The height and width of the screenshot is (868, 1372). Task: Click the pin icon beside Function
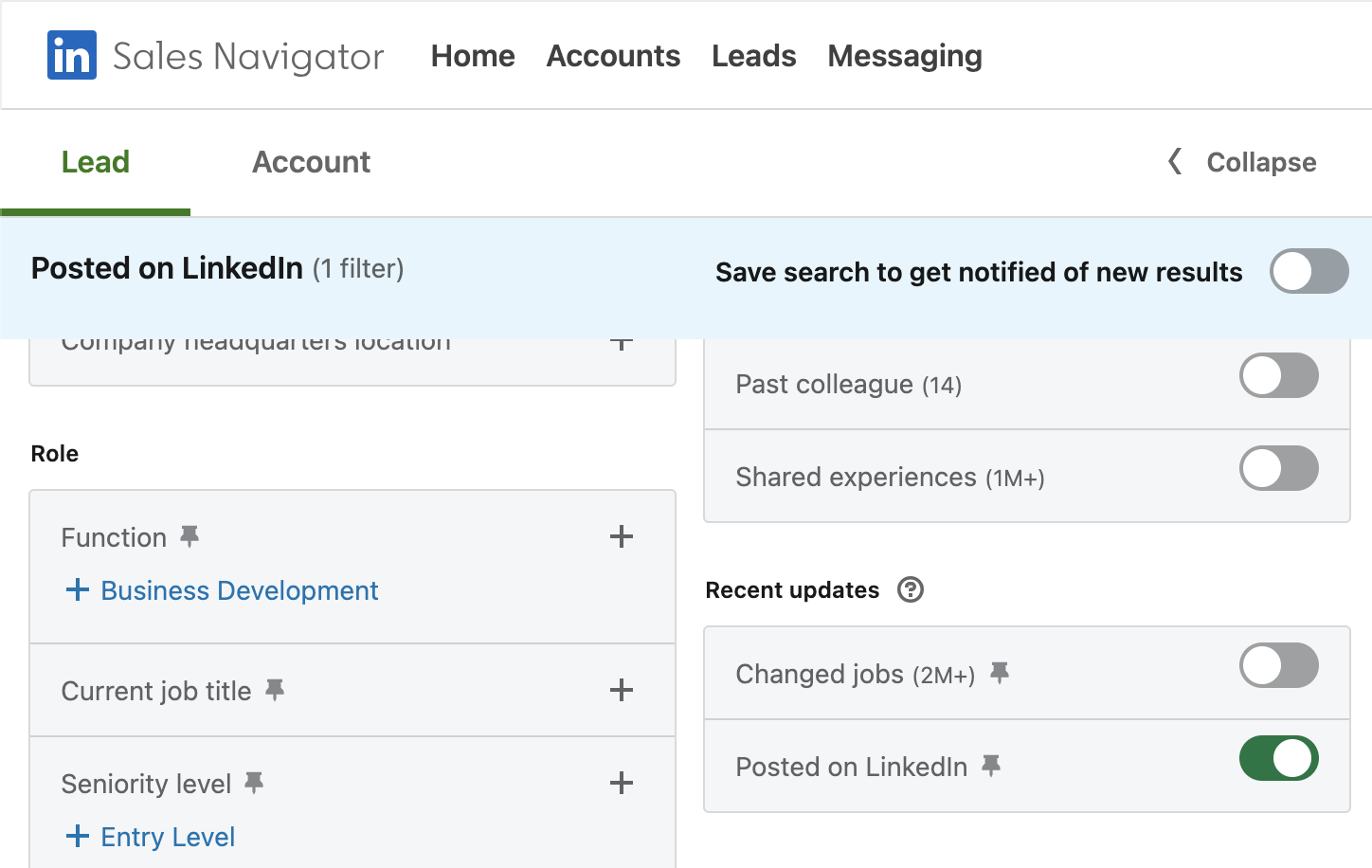click(190, 537)
